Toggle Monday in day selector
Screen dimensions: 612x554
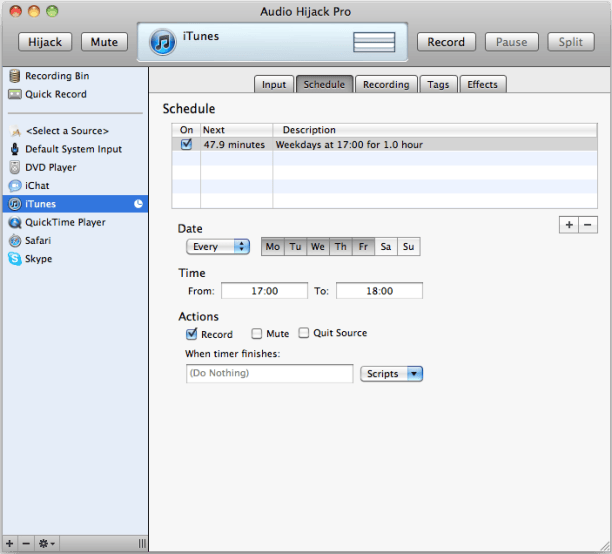point(272,246)
